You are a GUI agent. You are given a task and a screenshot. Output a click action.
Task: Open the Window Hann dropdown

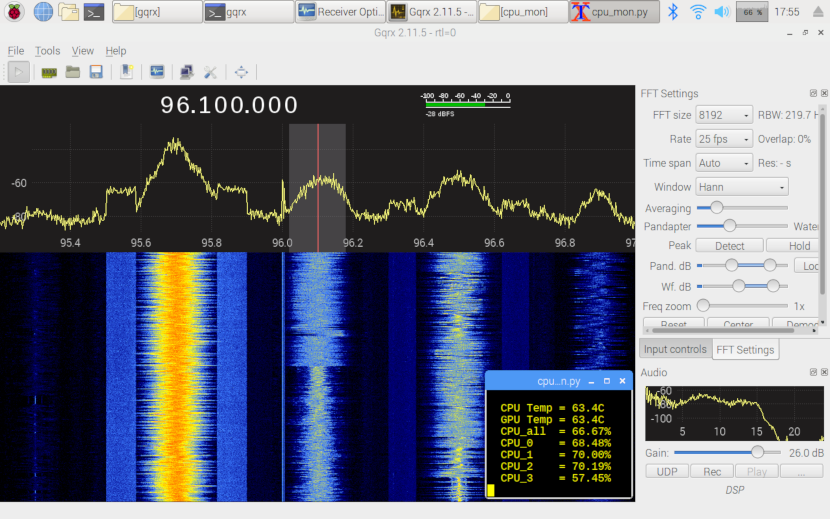(x=742, y=187)
